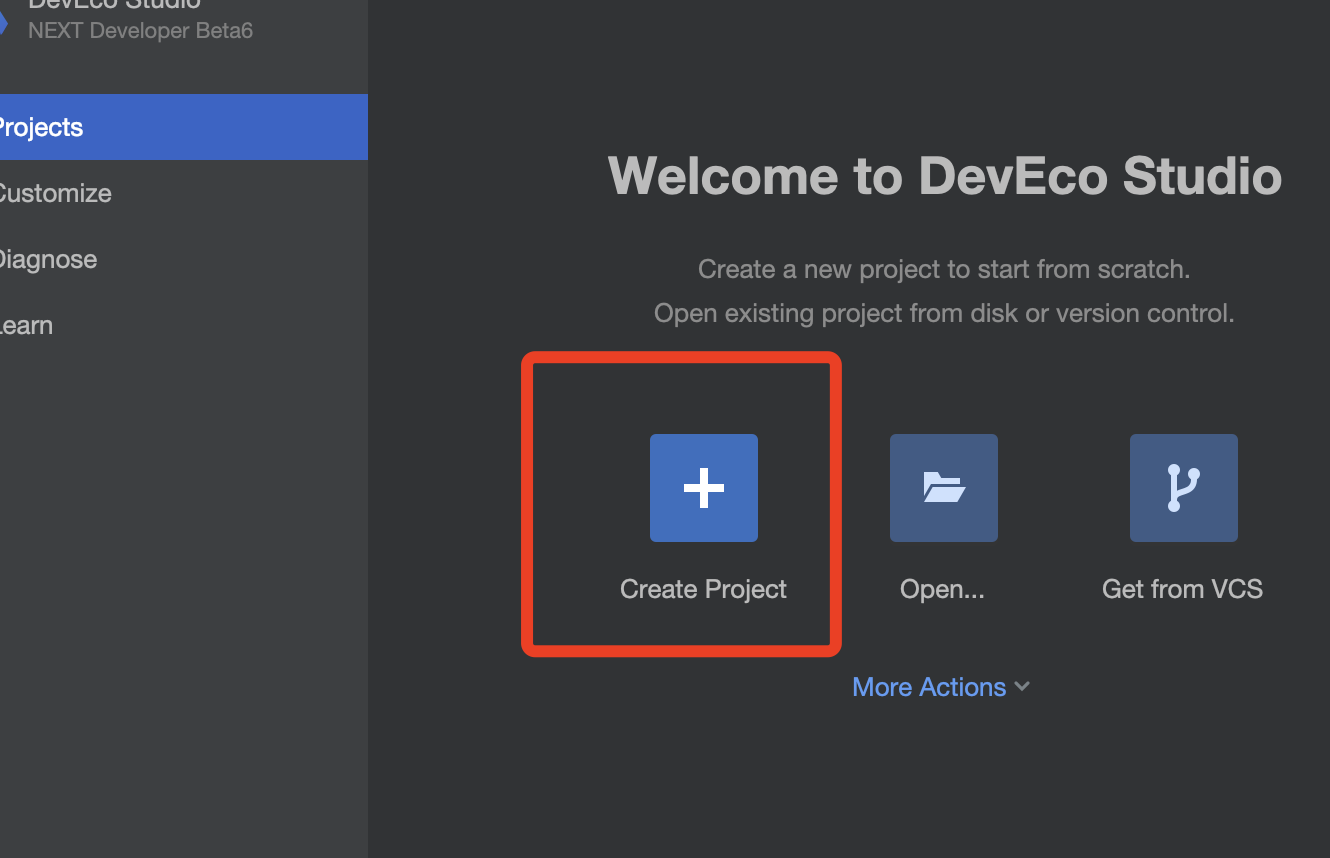The width and height of the screenshot is (1330, 858).
Task: Click the blue plus icon tile
Action: tap(704, 488)
